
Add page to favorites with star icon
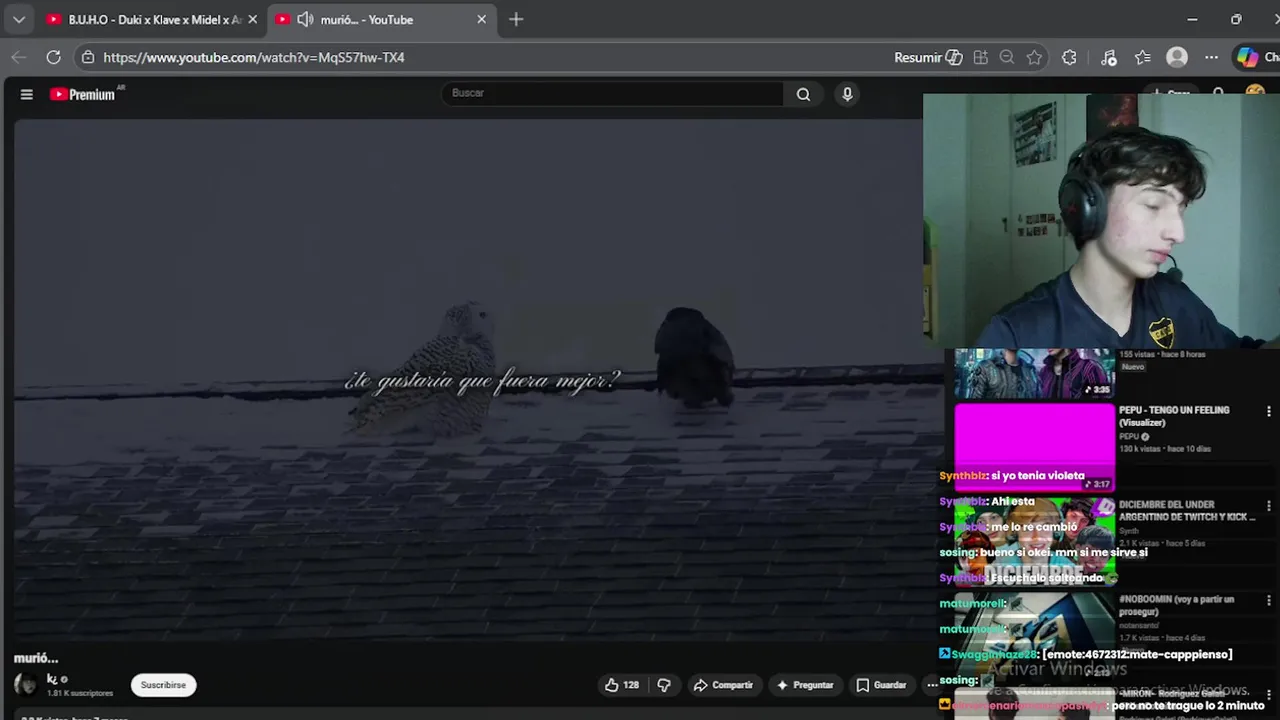point(1034,57)
